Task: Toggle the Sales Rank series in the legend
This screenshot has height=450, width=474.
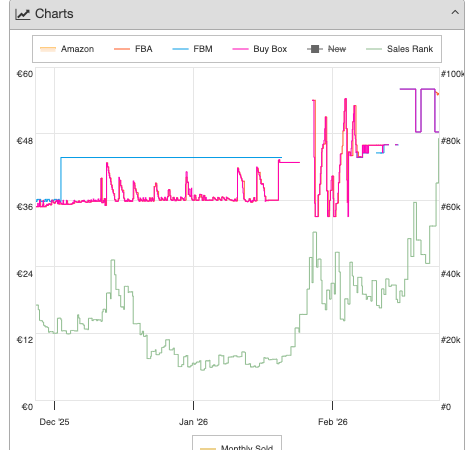Action: tap(399, 49)
